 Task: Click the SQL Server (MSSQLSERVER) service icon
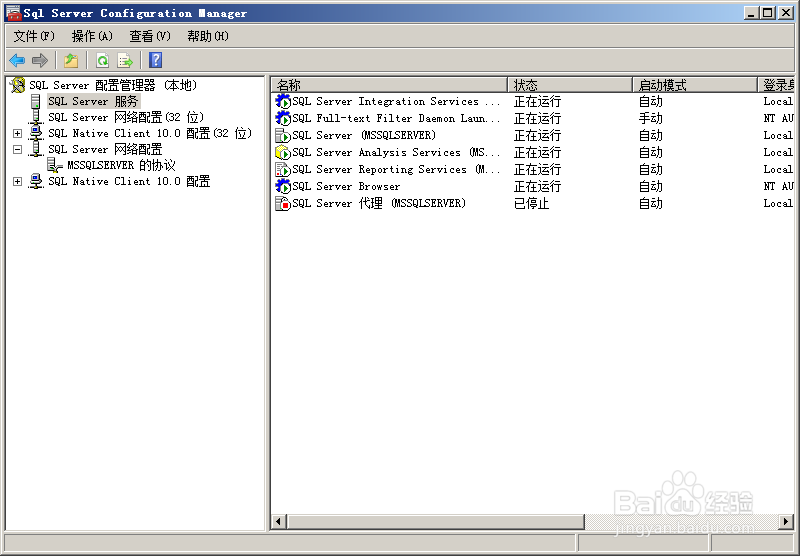(x=283, y=135)
